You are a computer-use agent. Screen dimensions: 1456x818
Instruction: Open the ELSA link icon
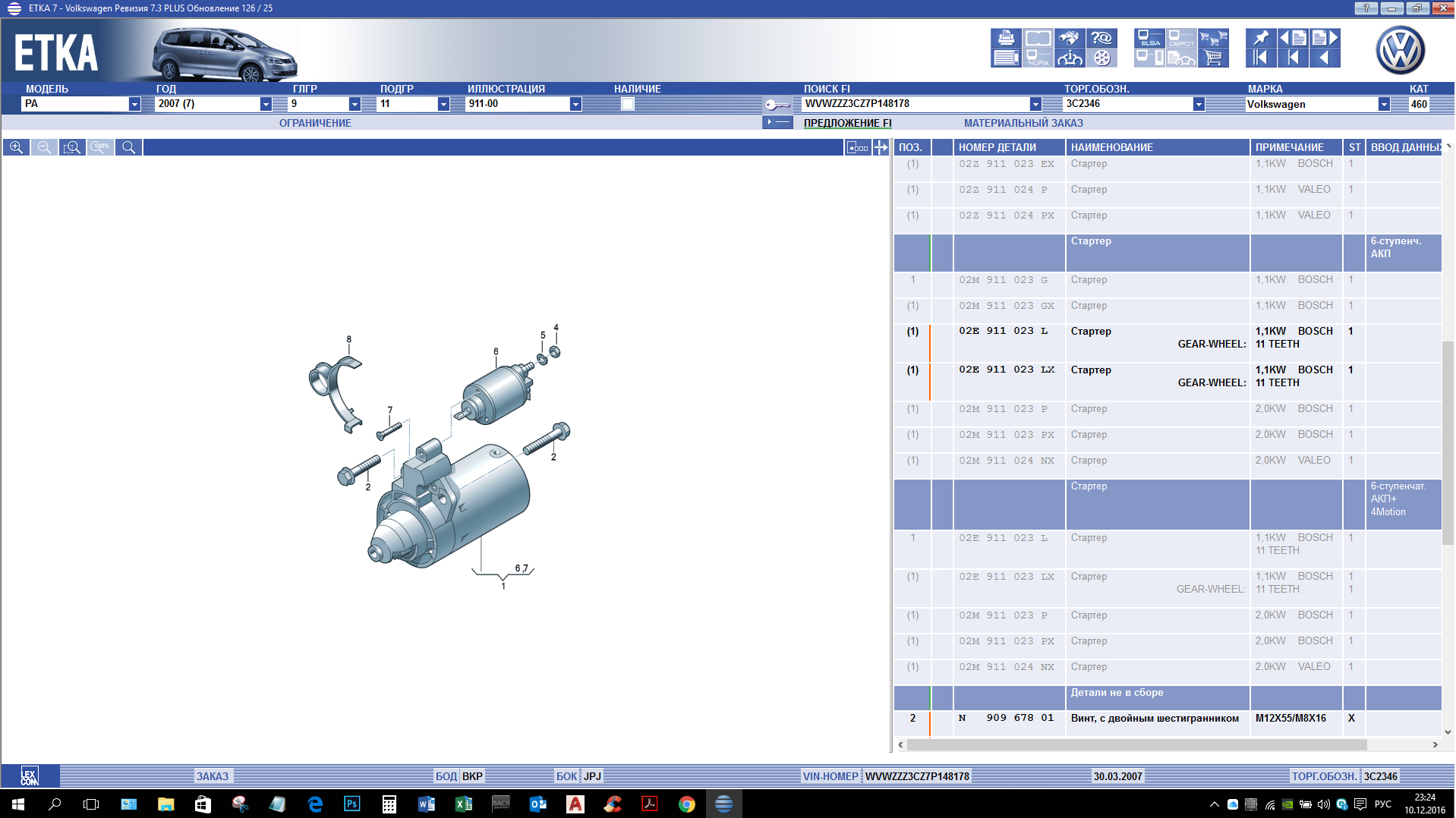click(1149, 38)
